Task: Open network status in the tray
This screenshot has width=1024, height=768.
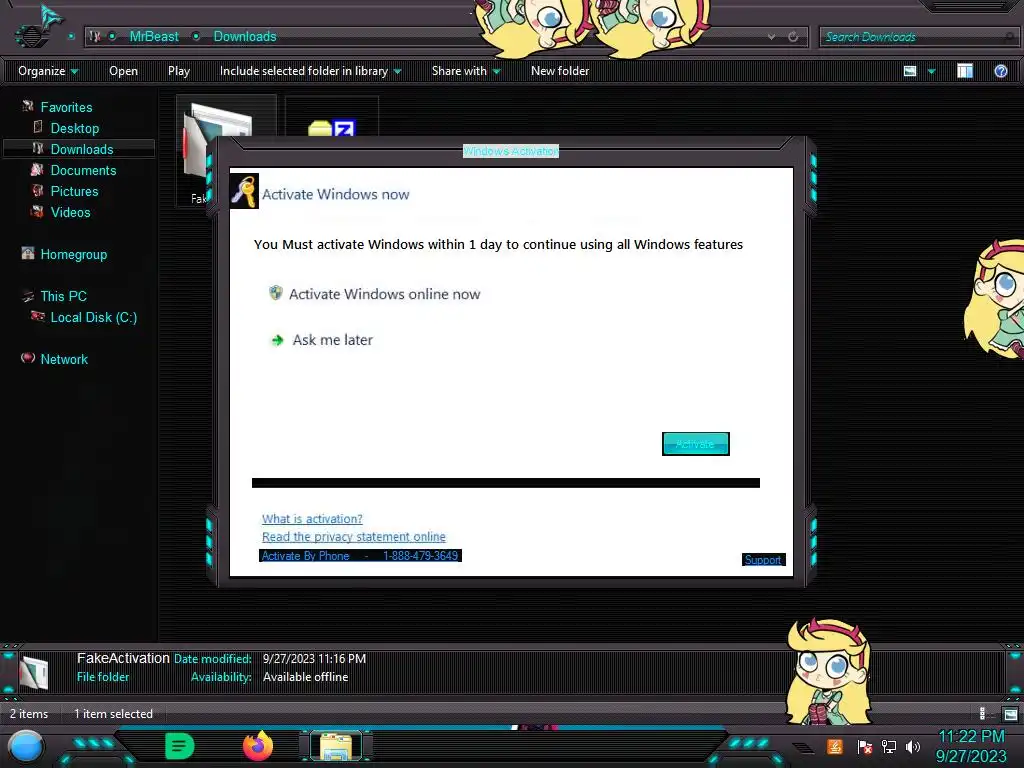Action: tap(889, 746)
